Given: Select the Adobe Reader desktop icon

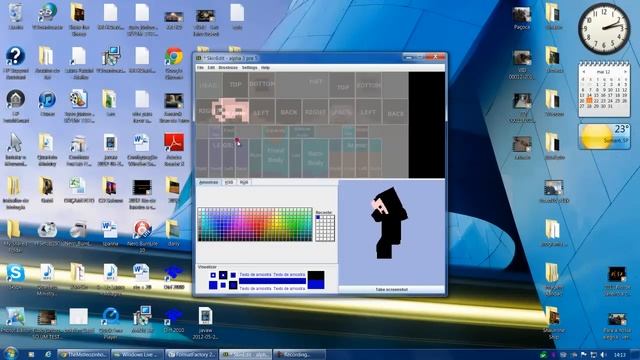Looking at the screenshot, I should coord(174,149).
